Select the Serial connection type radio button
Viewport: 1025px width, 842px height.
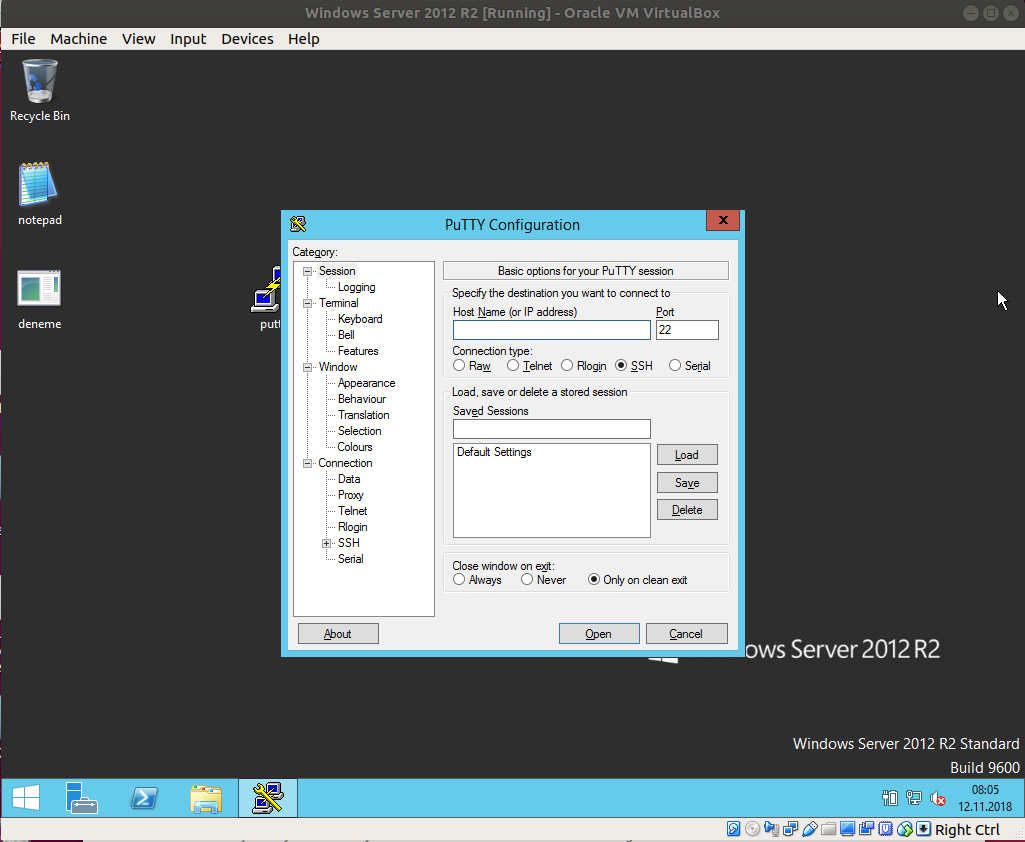tap(675, 366)
